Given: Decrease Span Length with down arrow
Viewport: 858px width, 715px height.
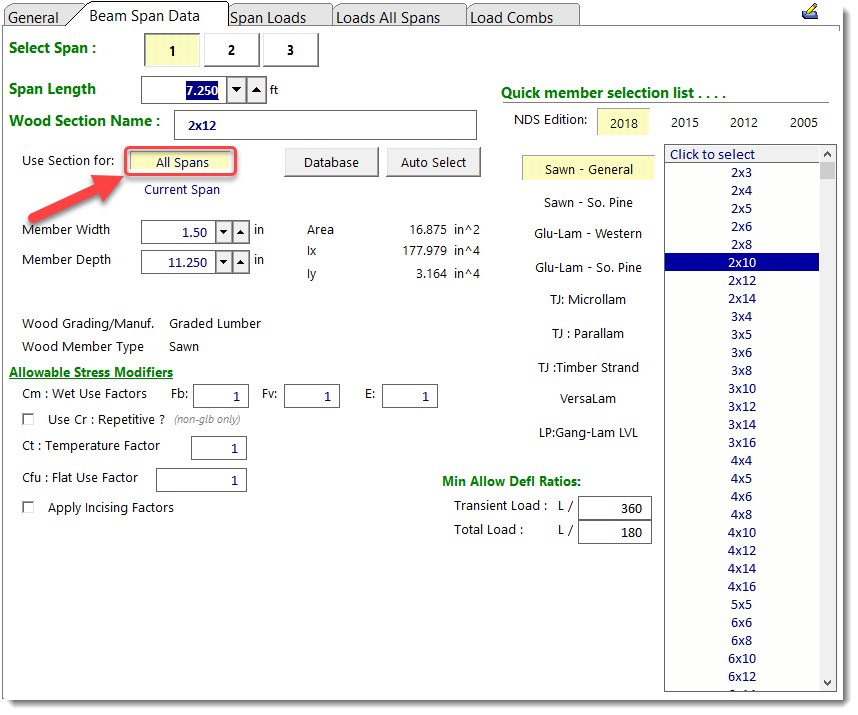Looking at the screenshot, I should 236,90.
